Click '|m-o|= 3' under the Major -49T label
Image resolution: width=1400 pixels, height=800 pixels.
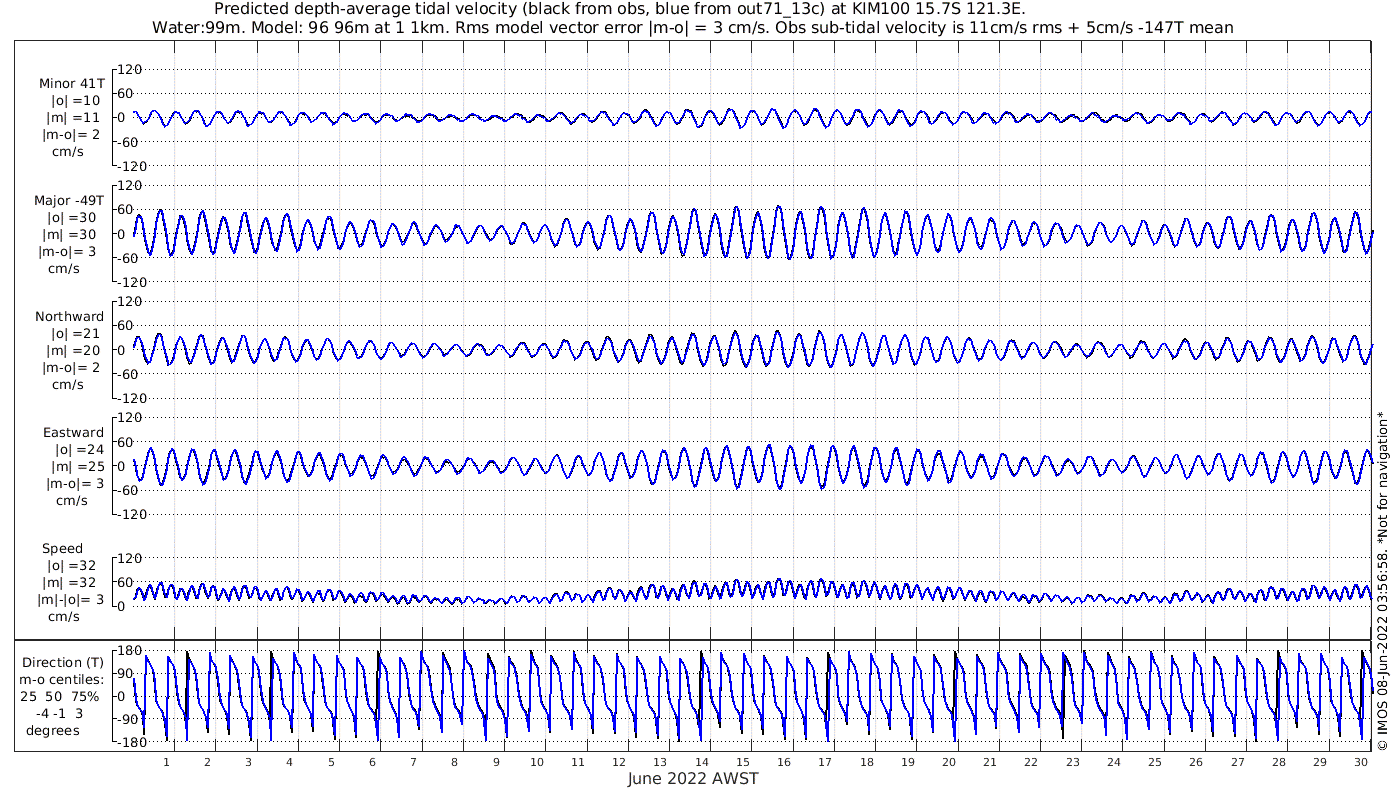(x=68, y=252)
